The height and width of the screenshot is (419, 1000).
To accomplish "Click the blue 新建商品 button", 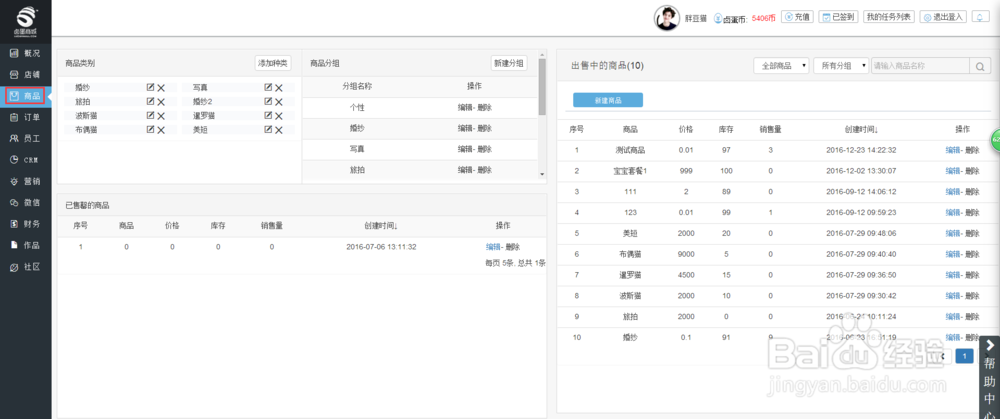I will click(x=608, y=100).
